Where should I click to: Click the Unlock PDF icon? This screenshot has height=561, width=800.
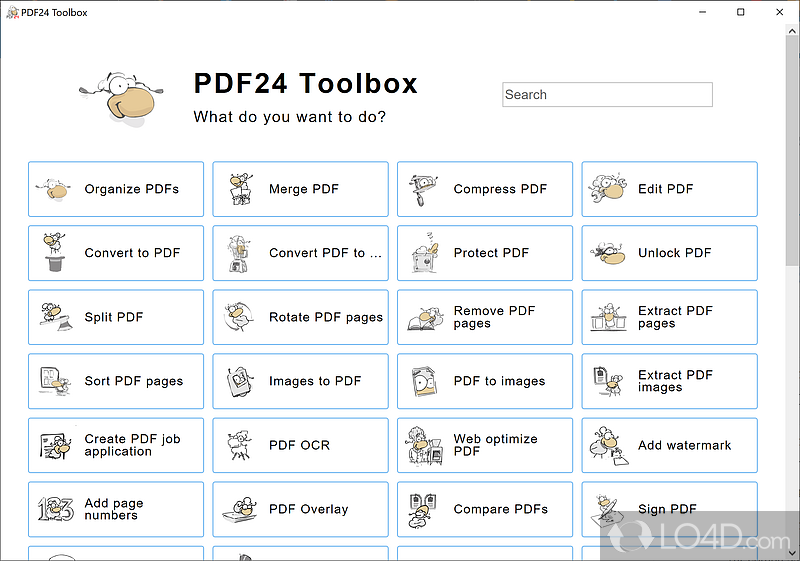[x=607, y=253]
